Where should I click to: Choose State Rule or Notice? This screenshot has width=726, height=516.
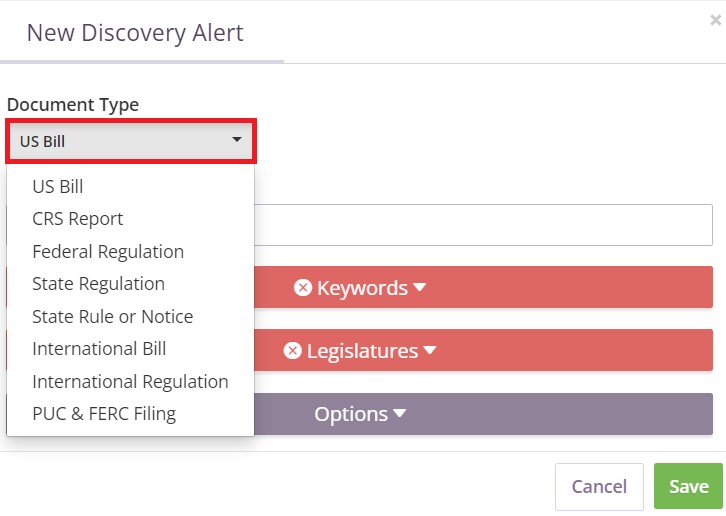tap(113, 316)
